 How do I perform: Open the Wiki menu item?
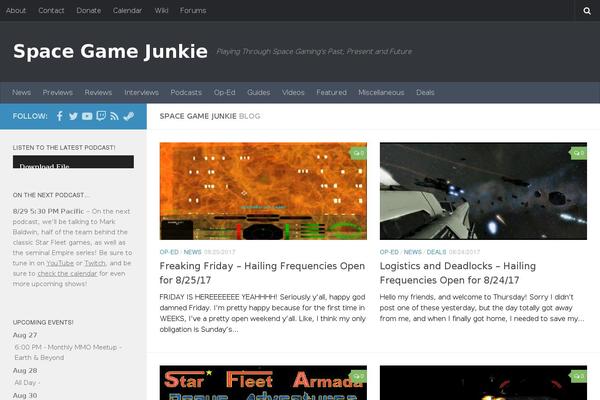[161, 11]
